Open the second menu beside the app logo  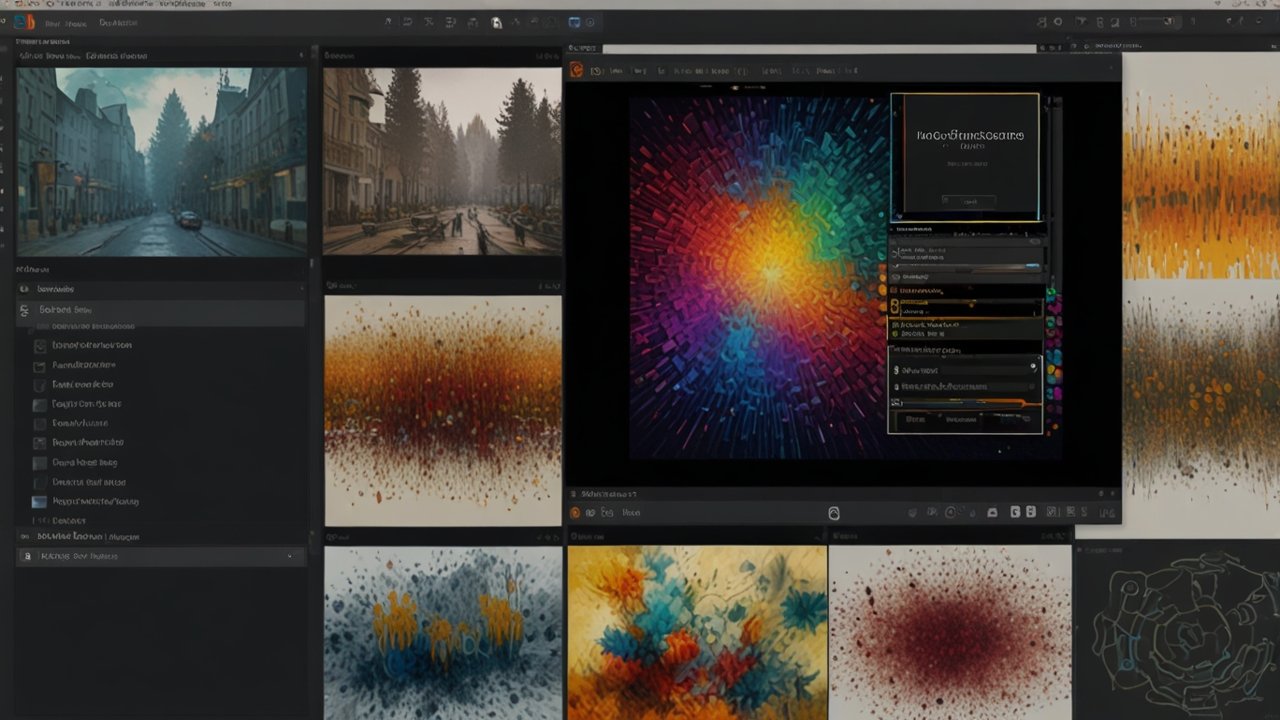pos(78,22)
